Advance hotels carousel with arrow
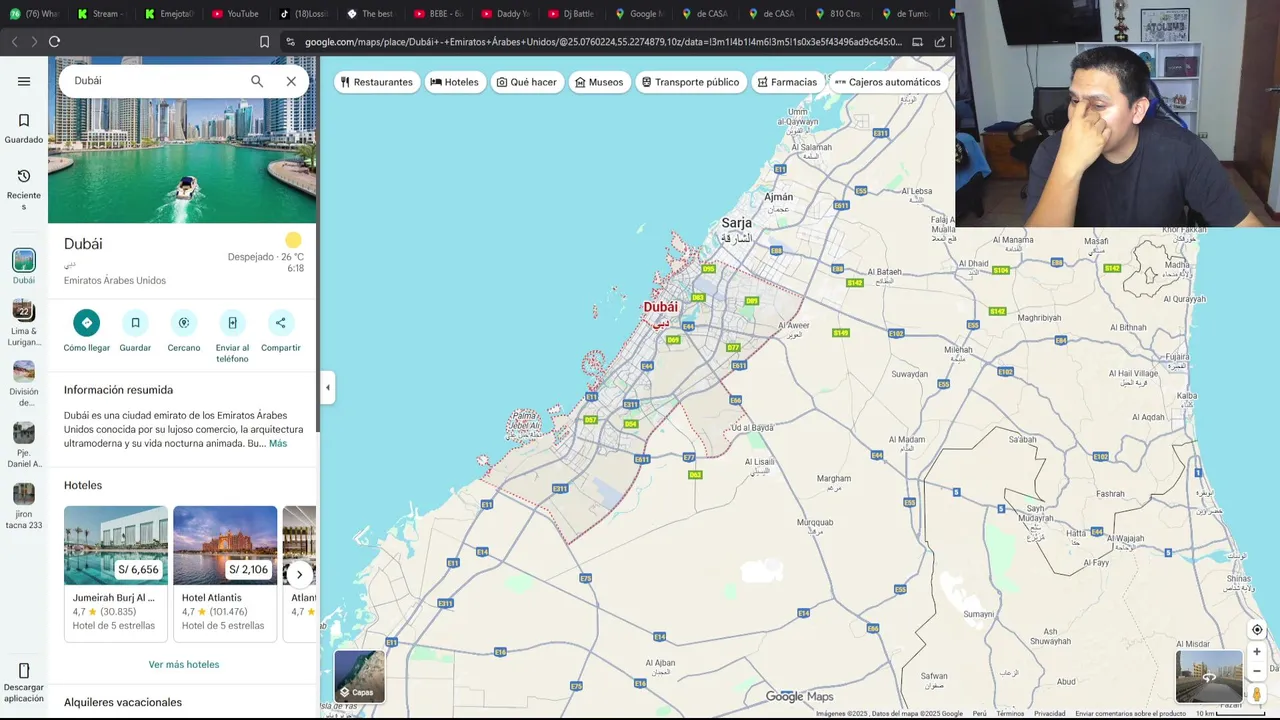 299,574
